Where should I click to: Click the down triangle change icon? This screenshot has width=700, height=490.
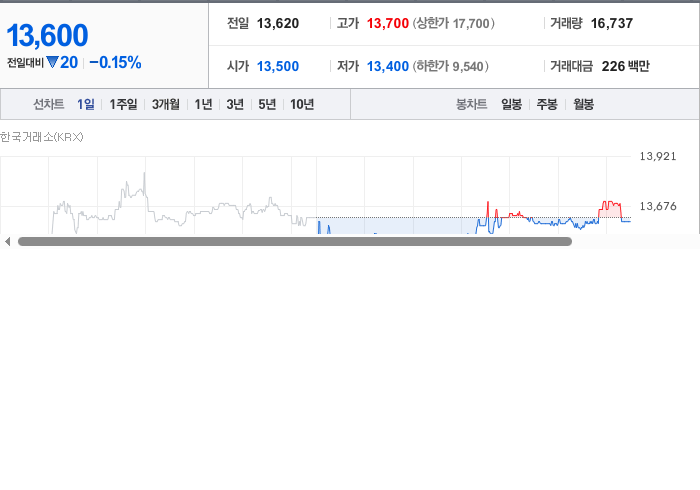tap(52, 62)
